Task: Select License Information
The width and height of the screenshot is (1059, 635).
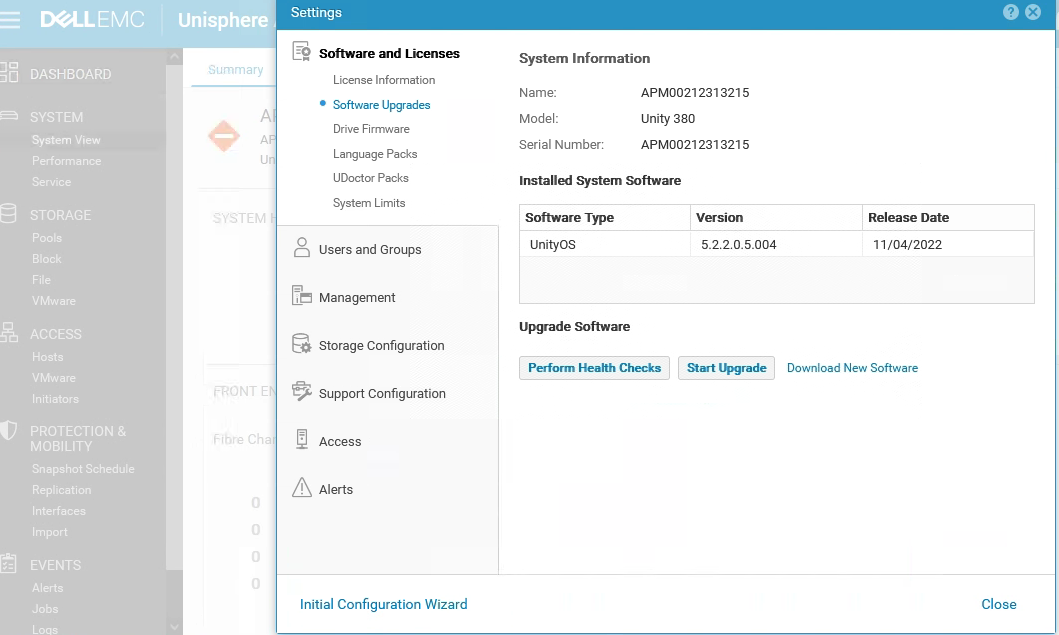Action: pos(384,80)
